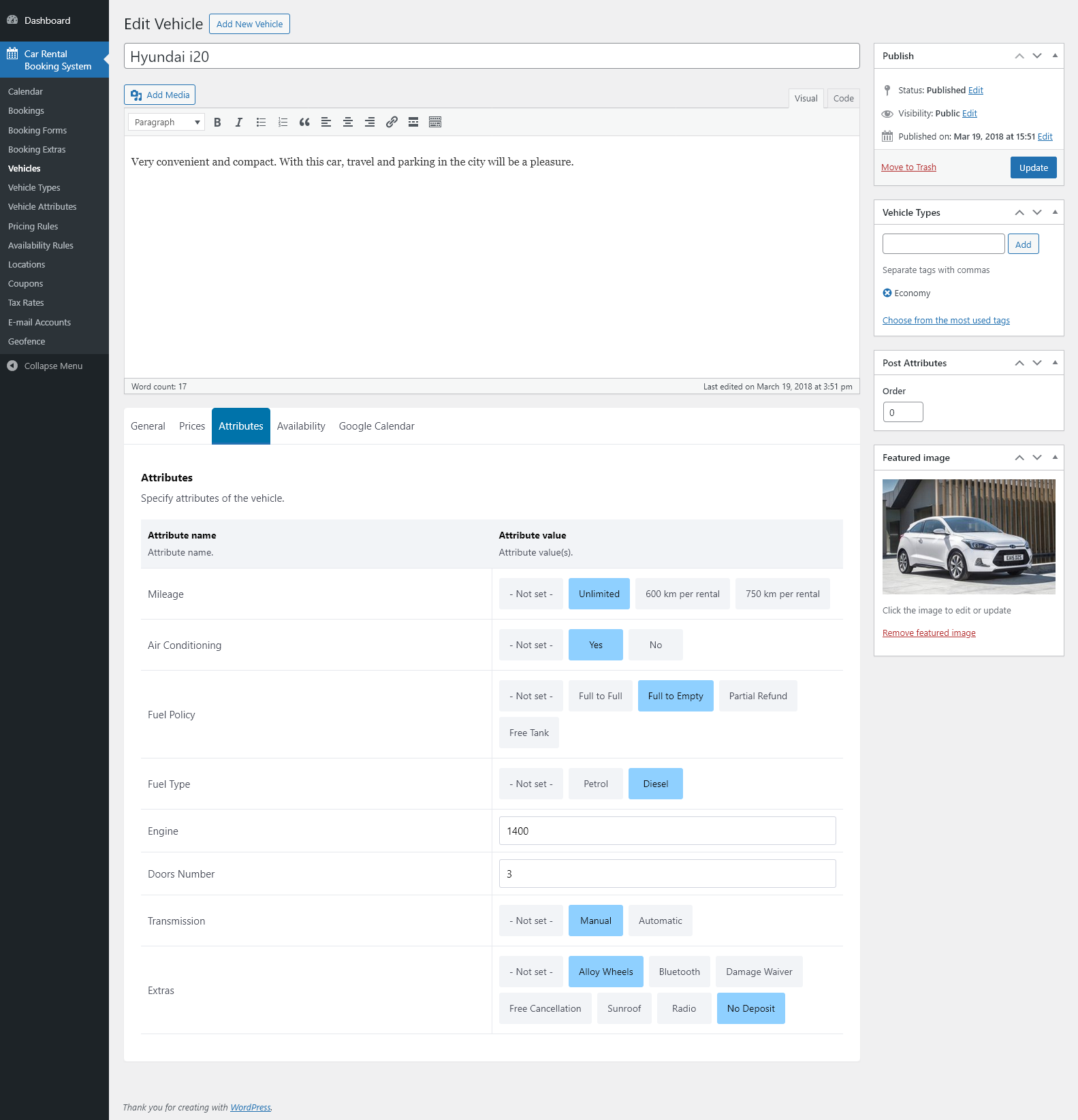Move Vehicle Types panel down

coord(1037,212)
